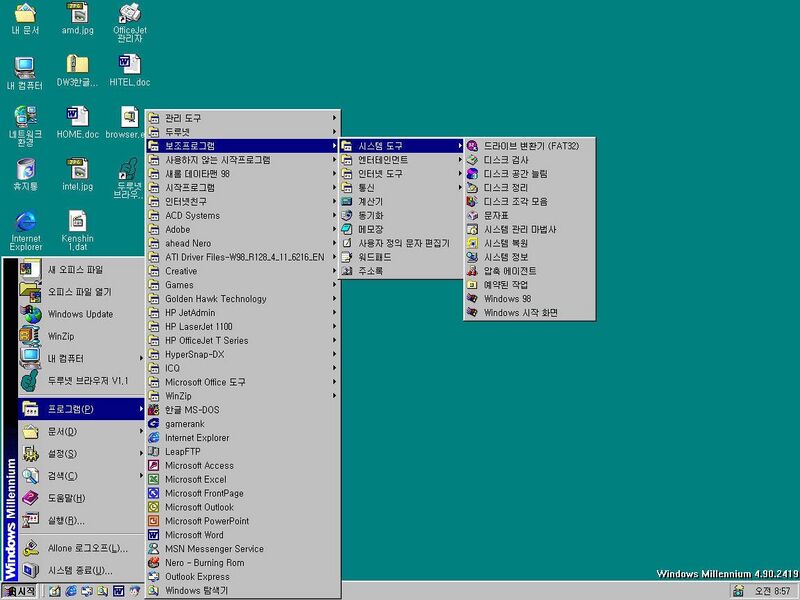Open 내 컴퓨터 desktop icon
800x600 pixels.
[x=25, y=73]
